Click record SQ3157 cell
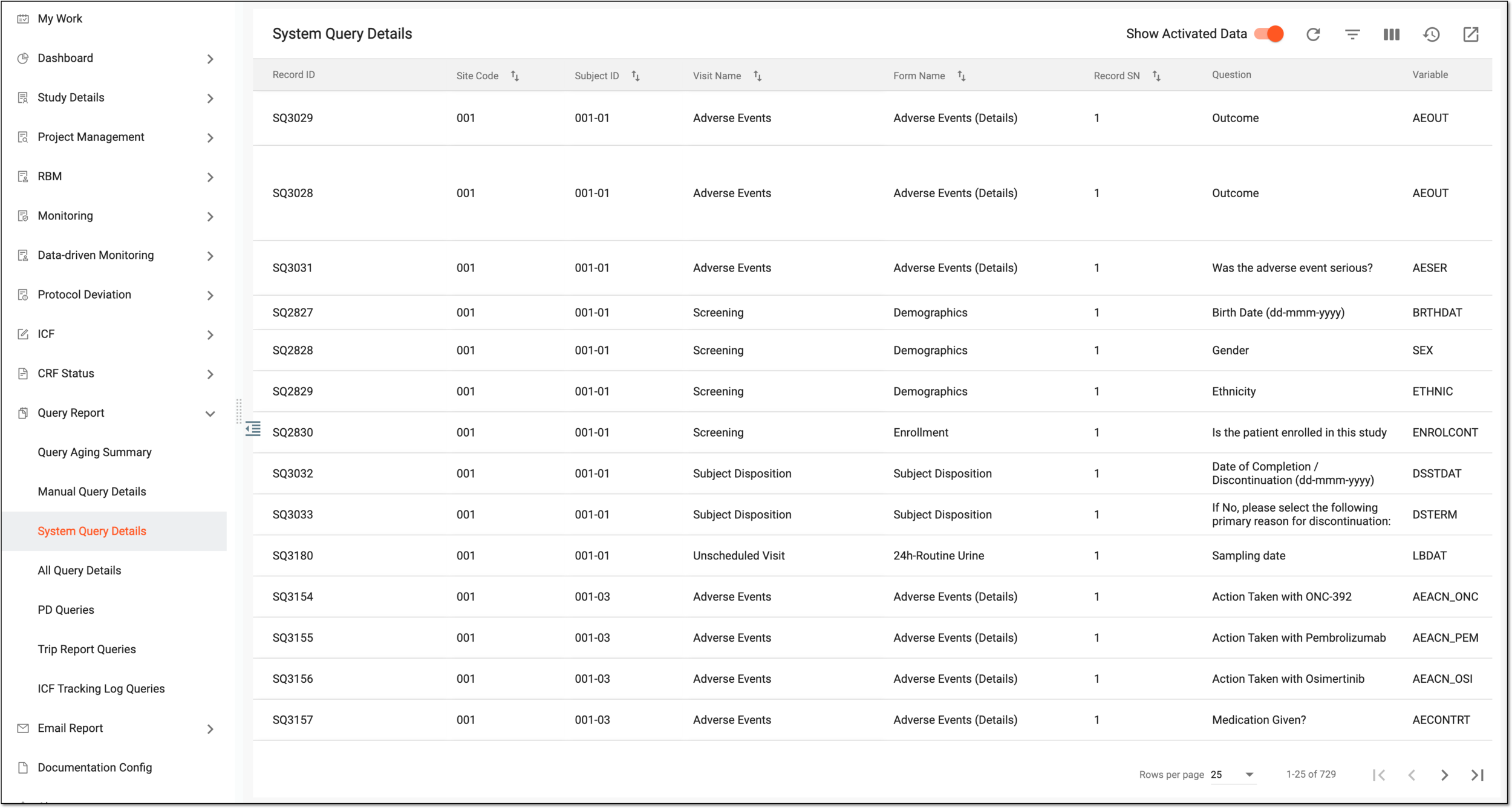1512x808 pixels. (293, 720)
